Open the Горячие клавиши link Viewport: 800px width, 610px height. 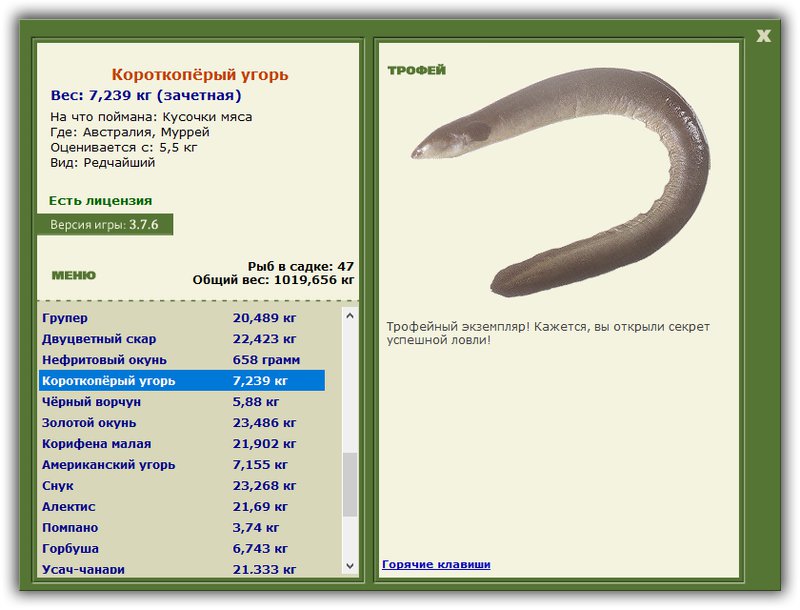point(436,564)
